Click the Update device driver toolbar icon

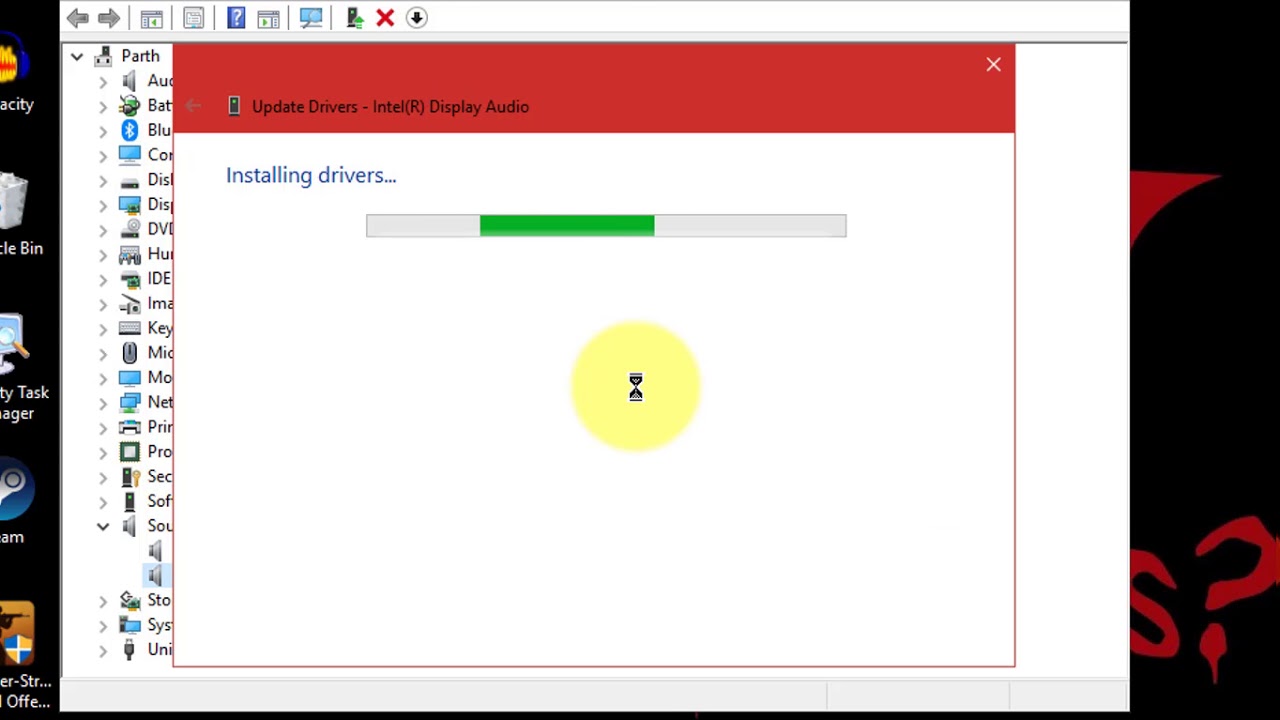pos(354,18)
